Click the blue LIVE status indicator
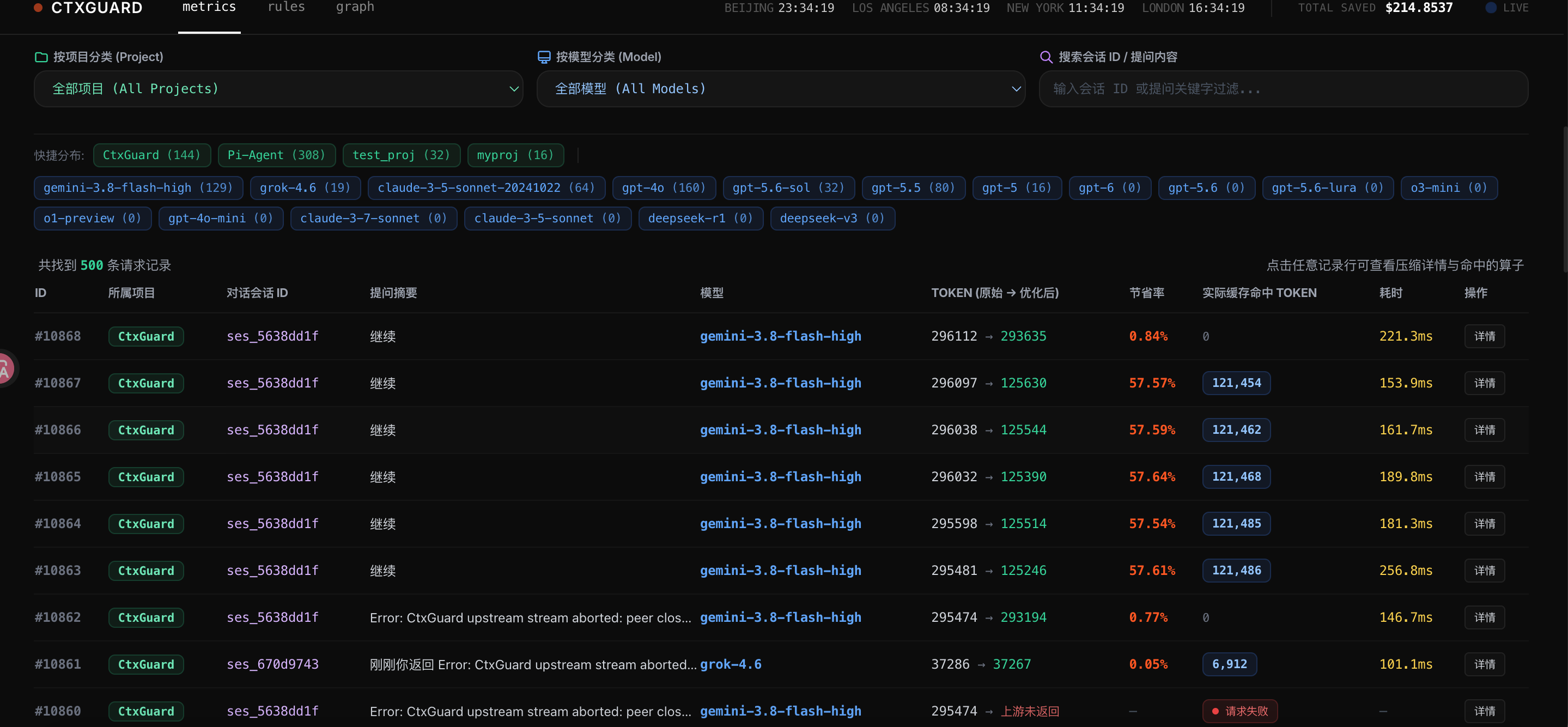The image size is (1568, 727). (1491, 8)
